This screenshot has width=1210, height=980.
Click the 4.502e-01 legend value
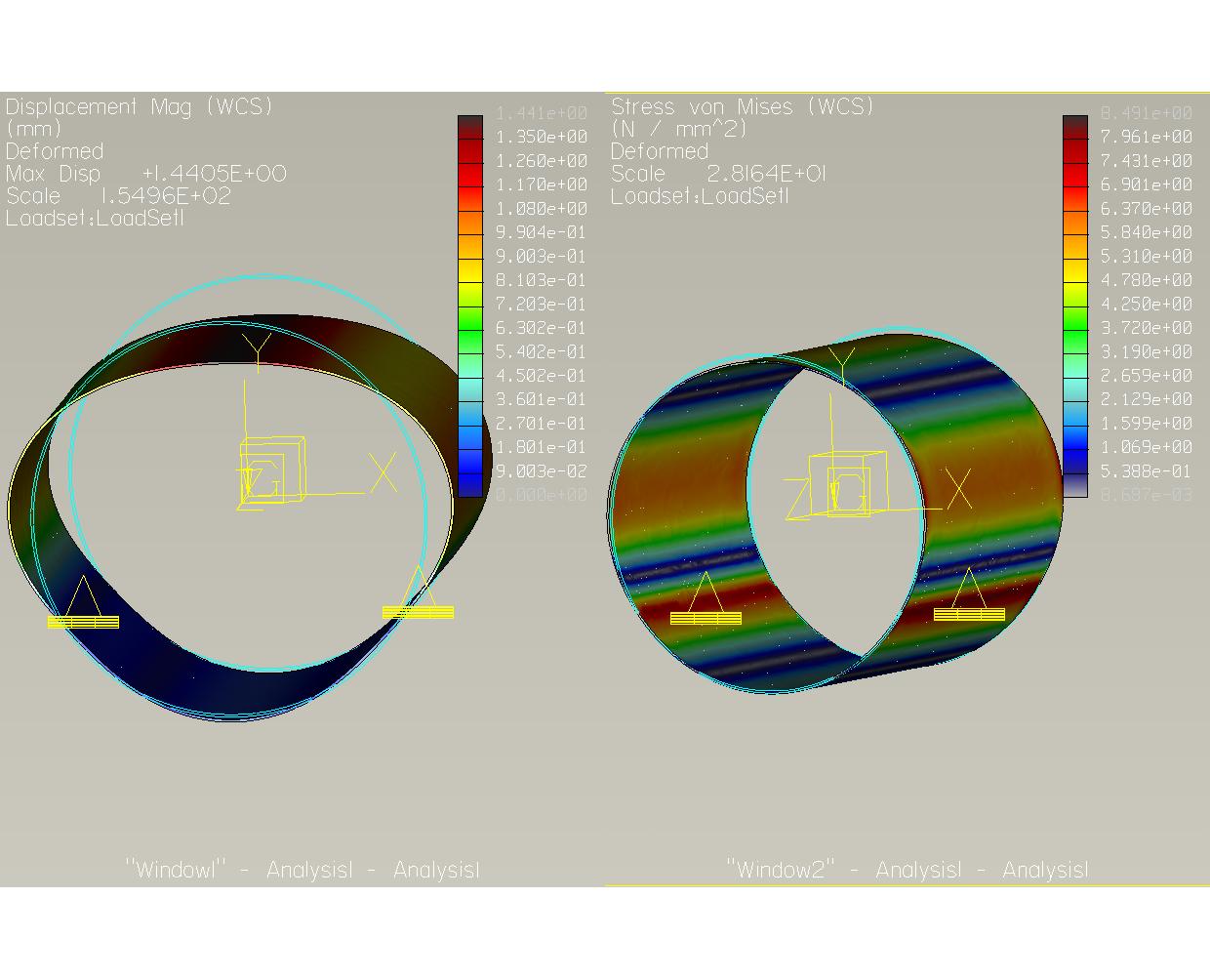542,376
